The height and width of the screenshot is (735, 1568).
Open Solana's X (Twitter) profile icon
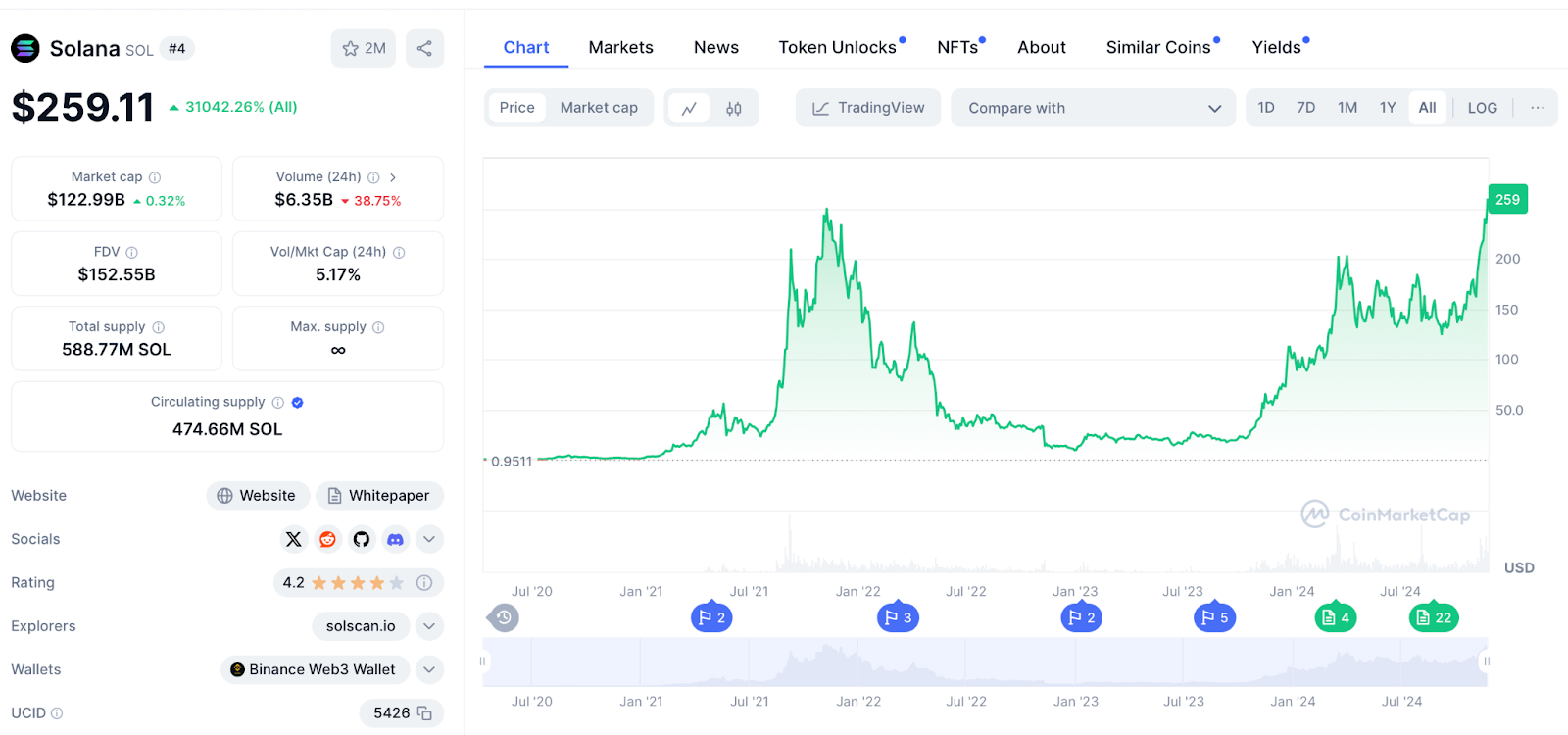[293, 539]
